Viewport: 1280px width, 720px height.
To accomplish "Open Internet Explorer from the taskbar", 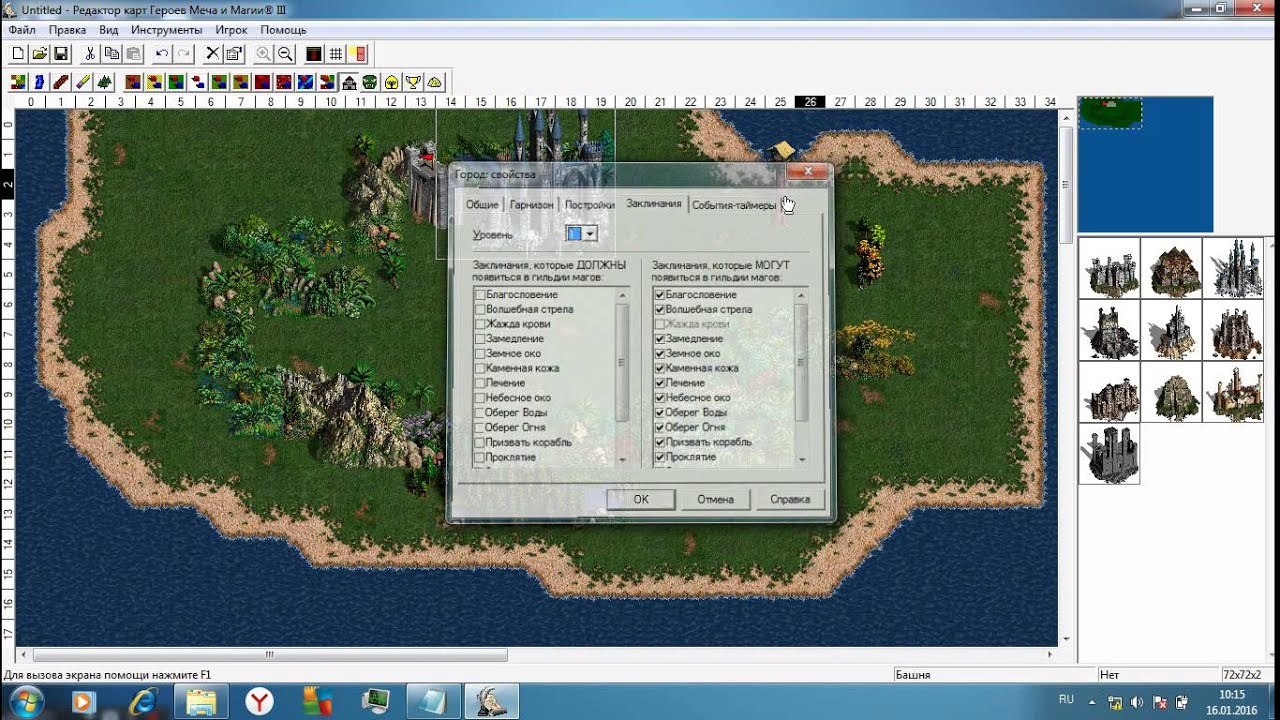I will (143, 701).
